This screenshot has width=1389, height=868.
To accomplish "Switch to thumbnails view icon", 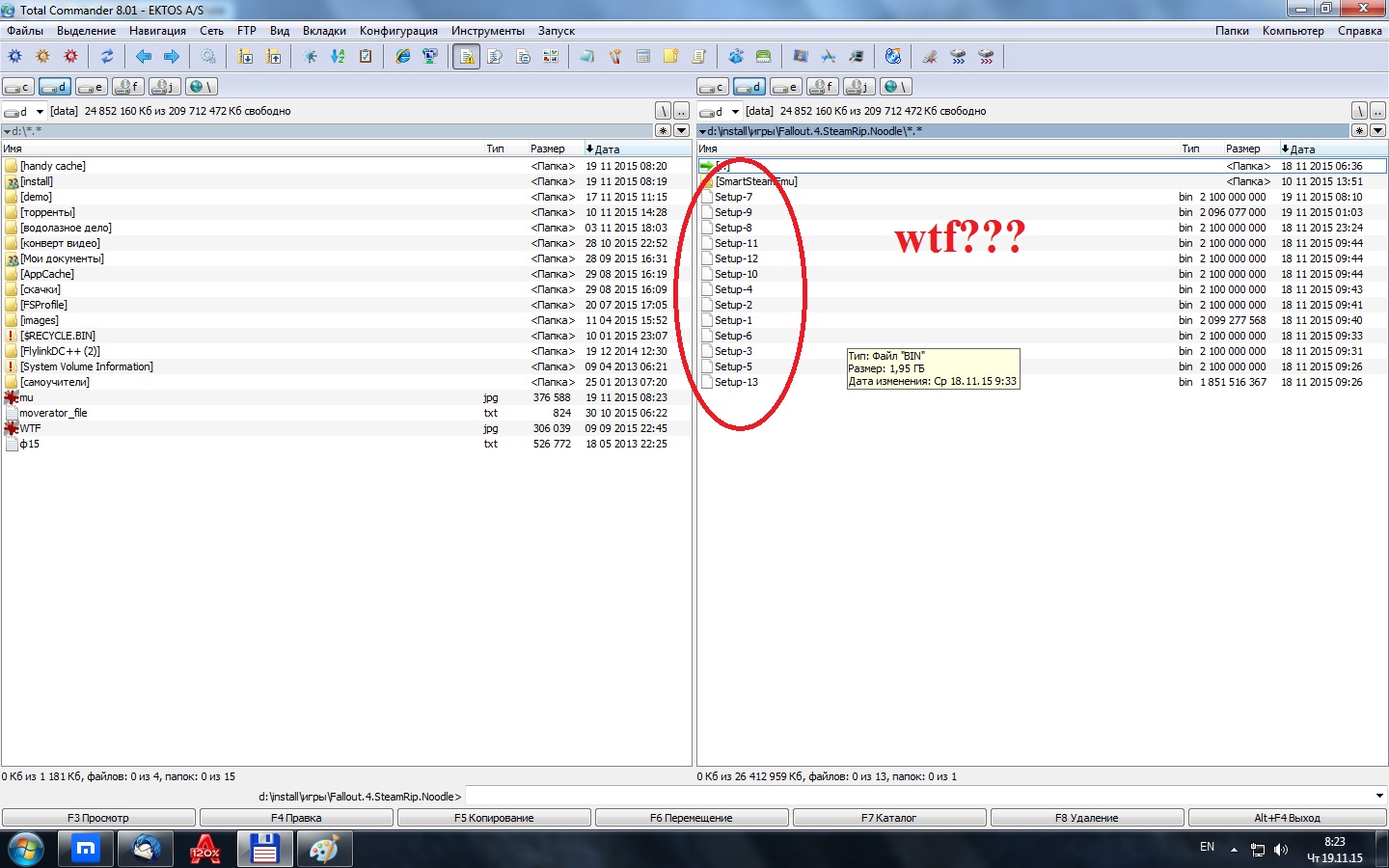I will click(x=551, y=57).
